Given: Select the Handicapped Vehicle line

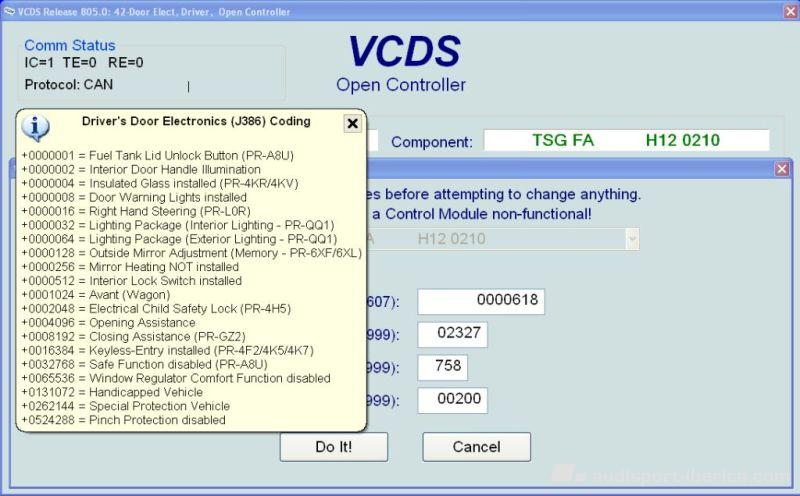Looking at the screenshot, I should tap(112, 392).
